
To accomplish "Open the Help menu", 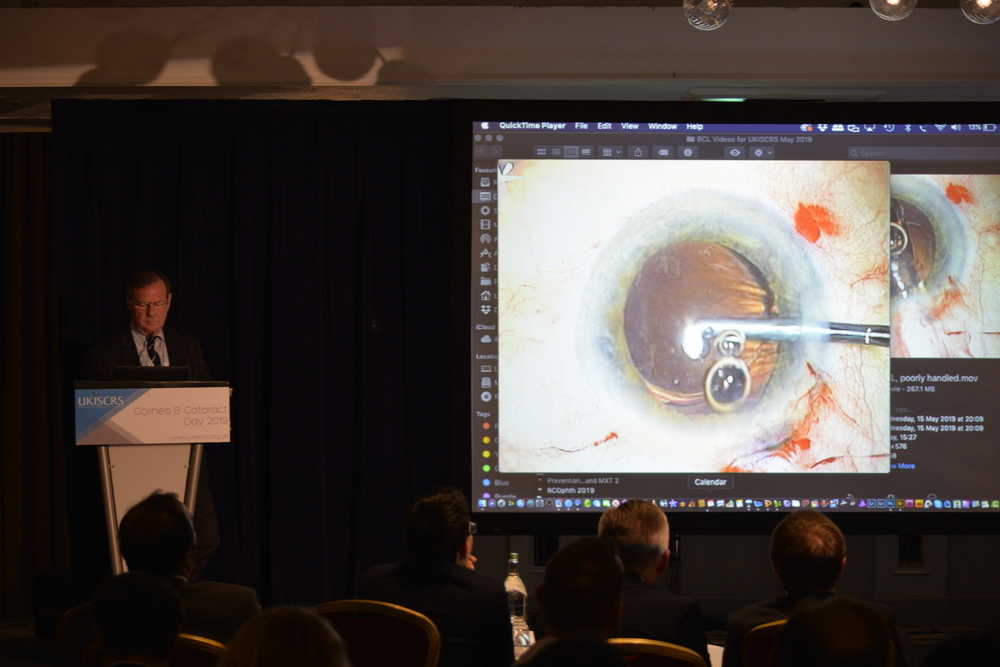I will click(x=695, y=126).
